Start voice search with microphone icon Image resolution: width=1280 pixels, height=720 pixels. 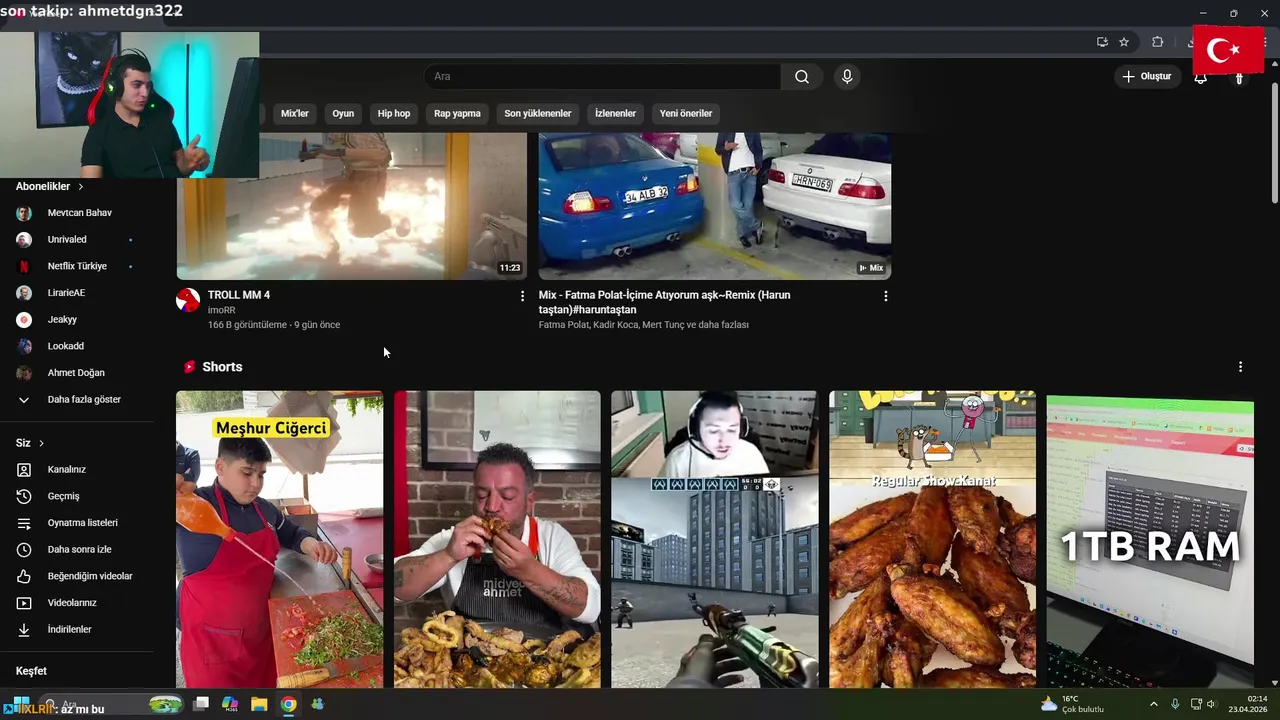pyautogui.click(x=847, y=77)
